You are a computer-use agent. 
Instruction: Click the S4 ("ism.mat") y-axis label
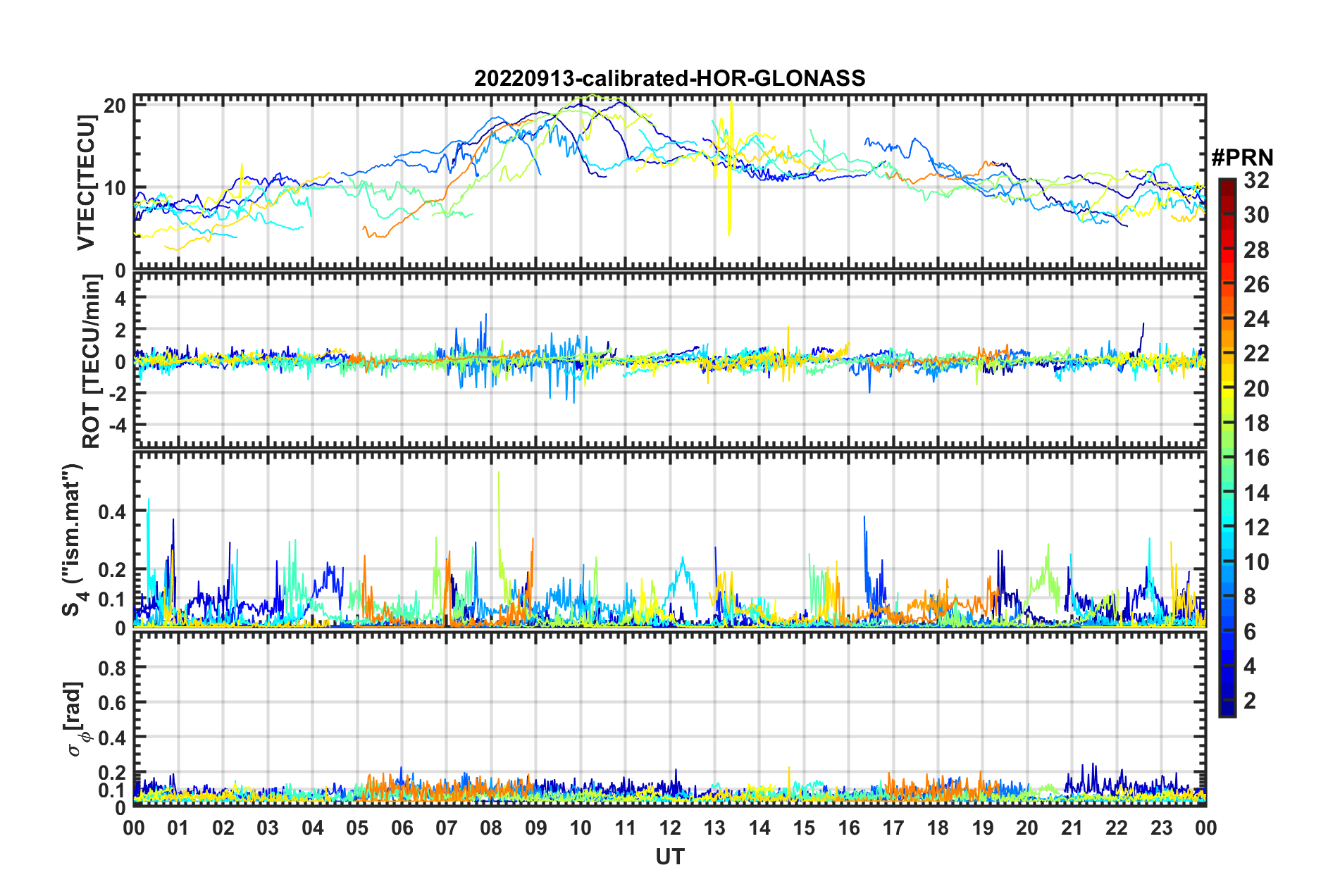tap(73, 540)
